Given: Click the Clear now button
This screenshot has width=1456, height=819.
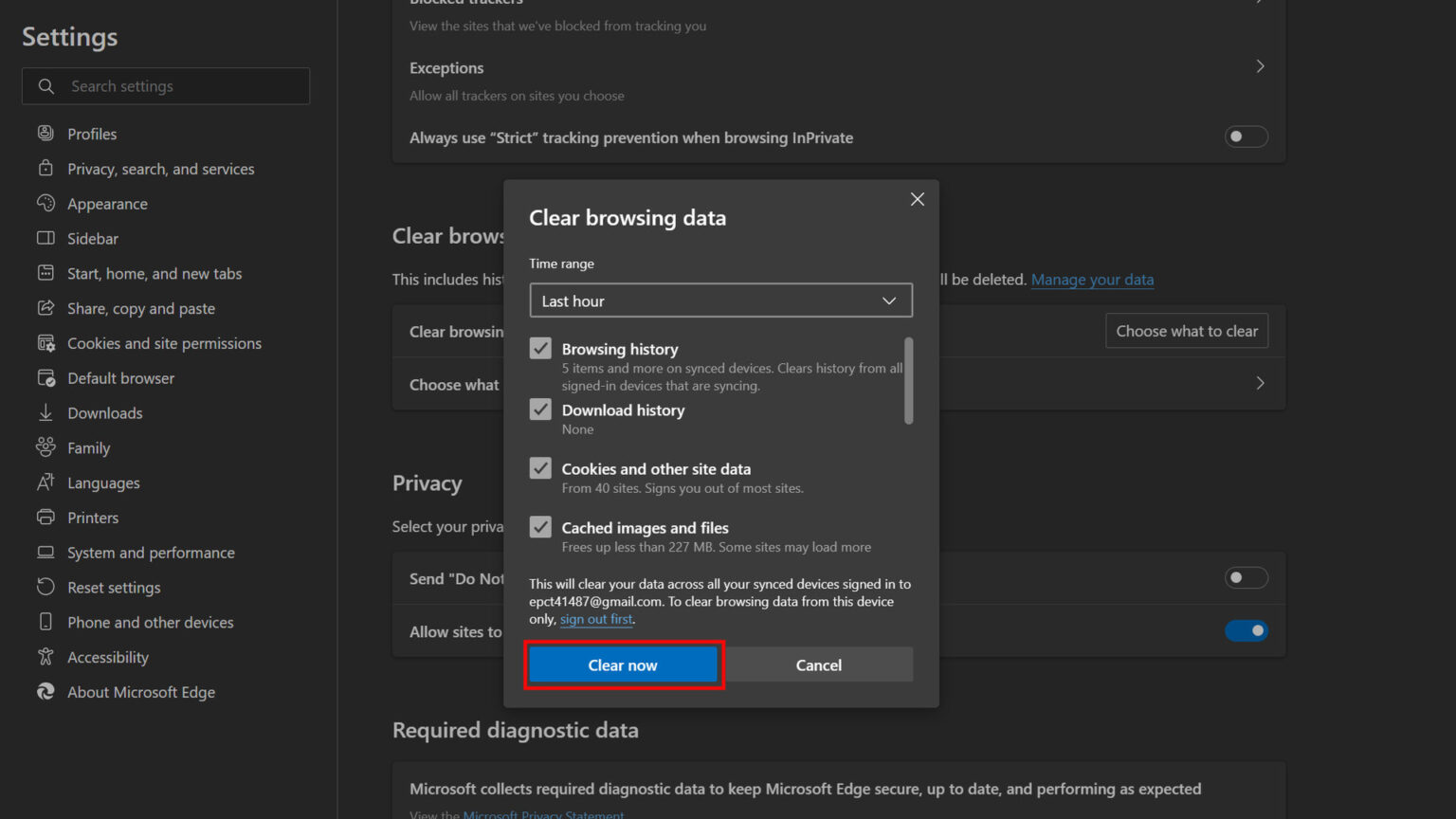Looking at the screenshot, I should pos(622,664).
